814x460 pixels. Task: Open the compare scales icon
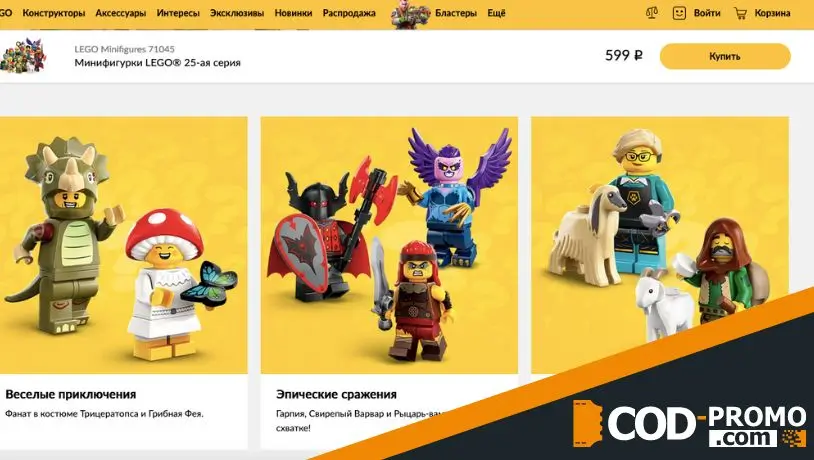[x=652, y=13]
